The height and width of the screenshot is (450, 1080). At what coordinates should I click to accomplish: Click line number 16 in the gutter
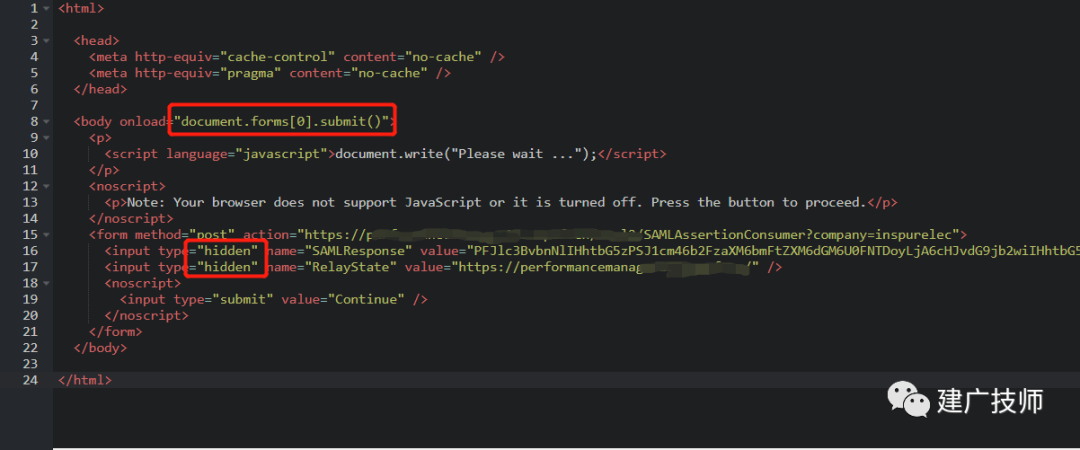click(x=30, y=251)
